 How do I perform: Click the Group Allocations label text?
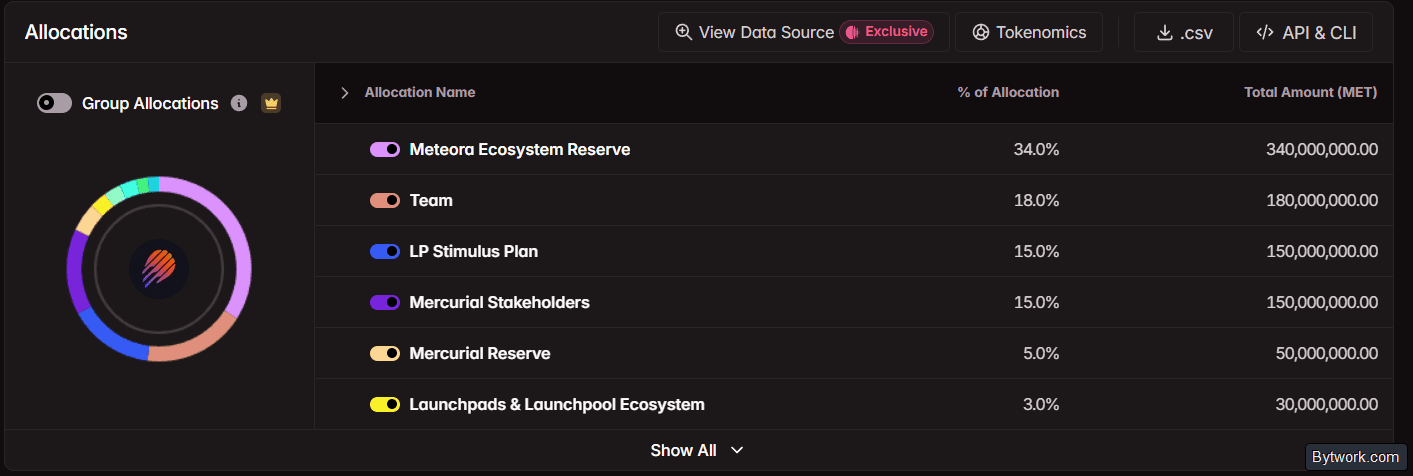(x=150, y=103)
